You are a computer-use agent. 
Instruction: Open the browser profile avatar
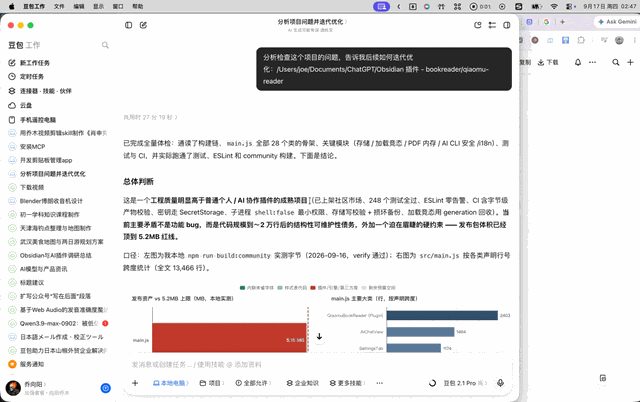[619, 40]
